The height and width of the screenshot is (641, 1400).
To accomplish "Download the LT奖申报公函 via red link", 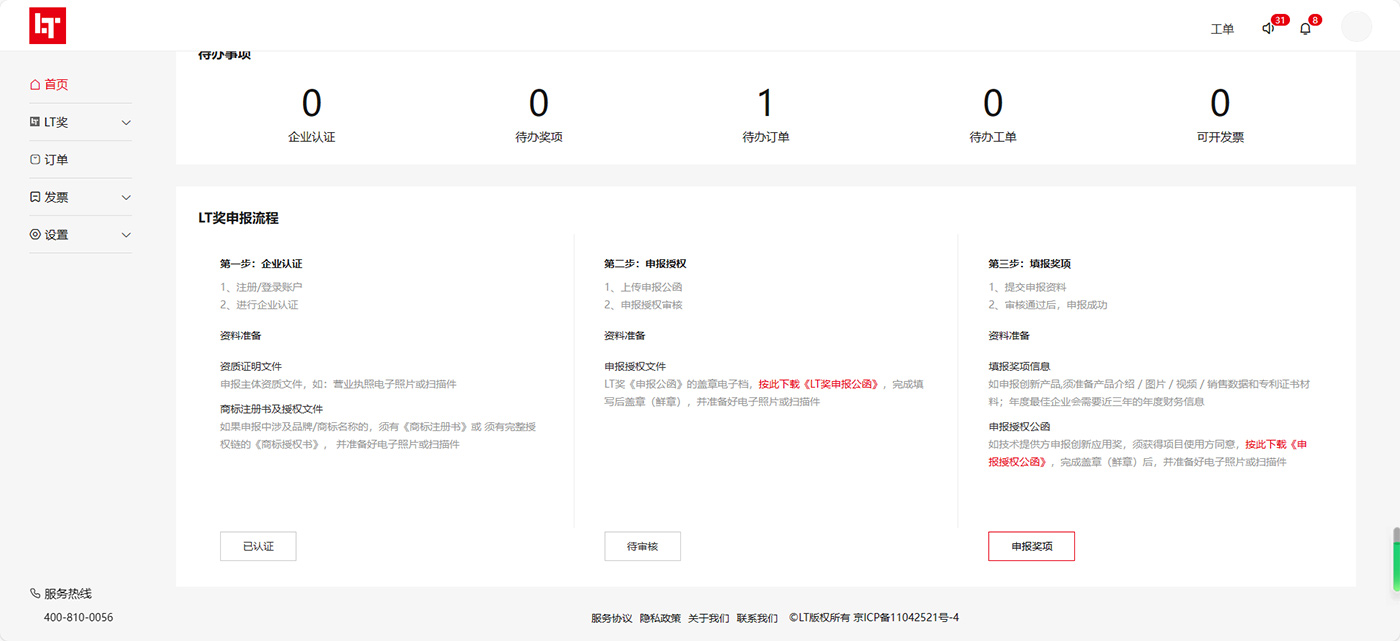I will coord(819,384).
